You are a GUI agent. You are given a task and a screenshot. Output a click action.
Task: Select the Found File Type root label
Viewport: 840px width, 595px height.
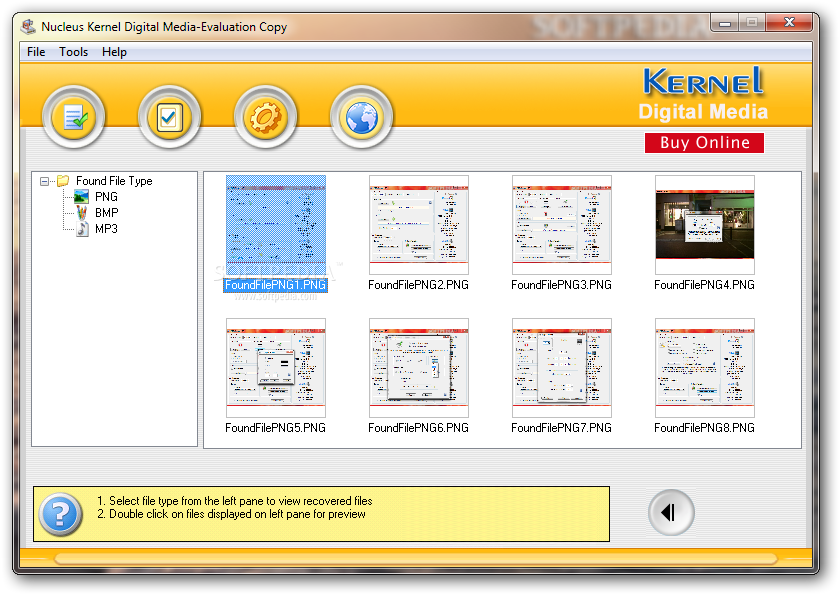click(114, 181)
